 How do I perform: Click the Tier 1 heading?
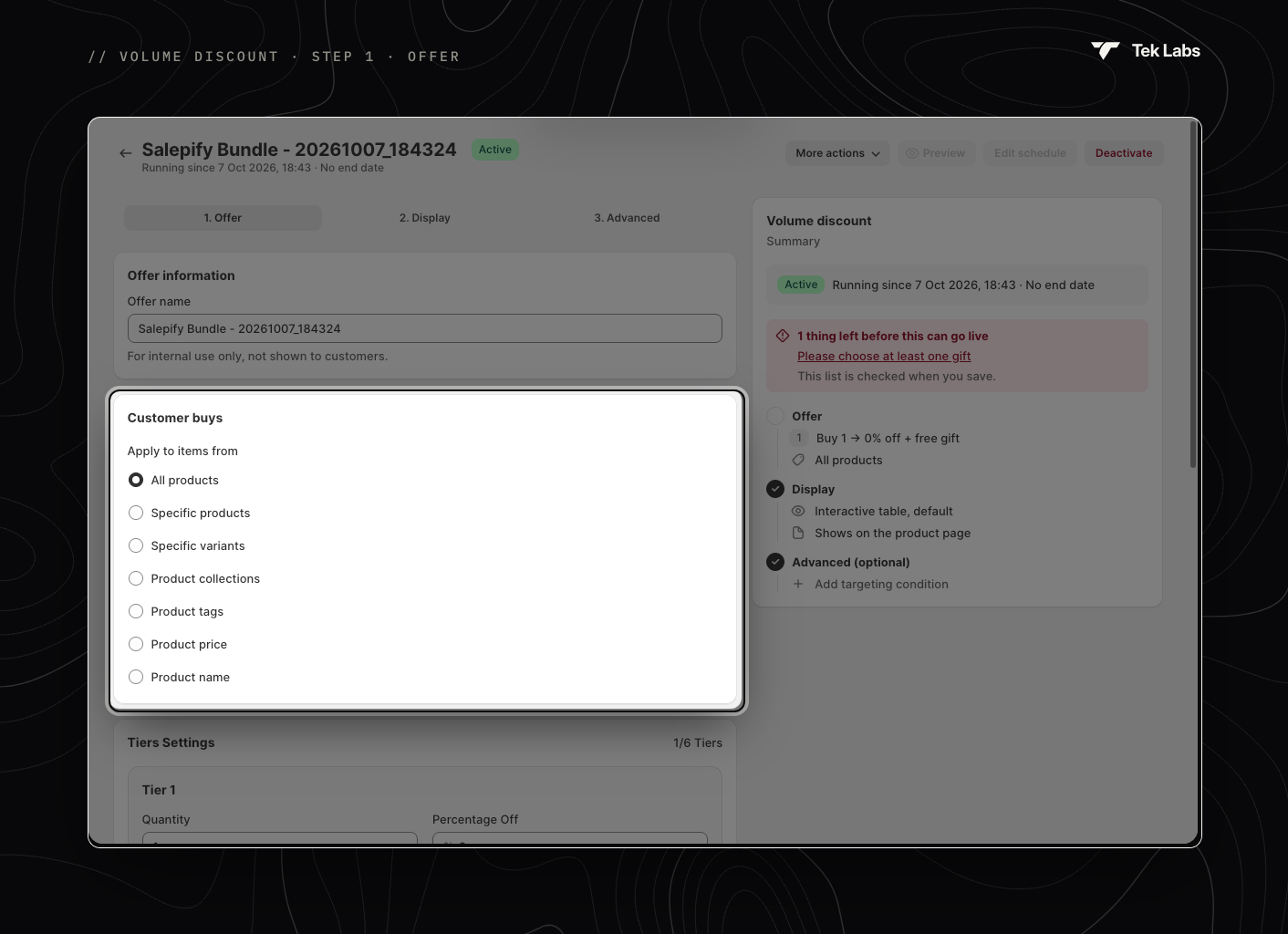coord(159,790)
